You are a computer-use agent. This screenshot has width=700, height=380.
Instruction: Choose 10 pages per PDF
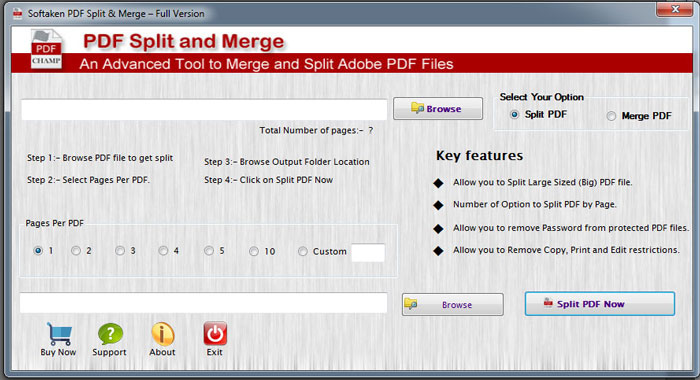coord(254,251)
